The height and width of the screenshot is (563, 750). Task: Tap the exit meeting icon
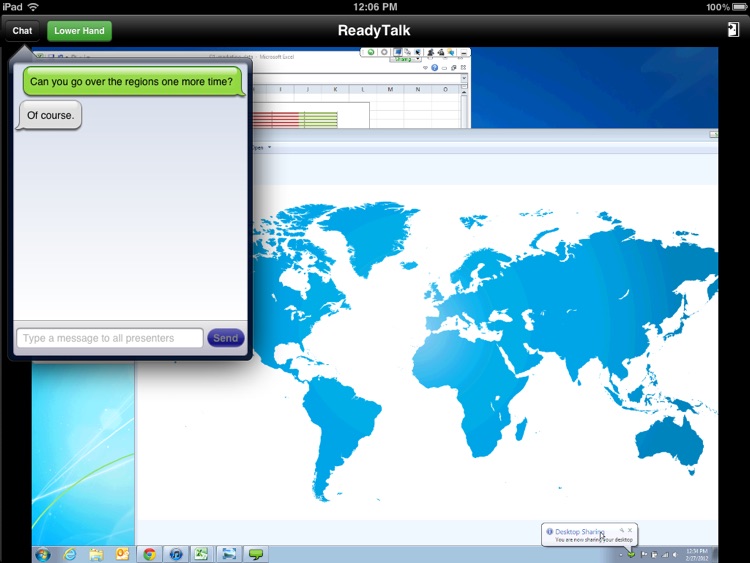tap(733, 30)
